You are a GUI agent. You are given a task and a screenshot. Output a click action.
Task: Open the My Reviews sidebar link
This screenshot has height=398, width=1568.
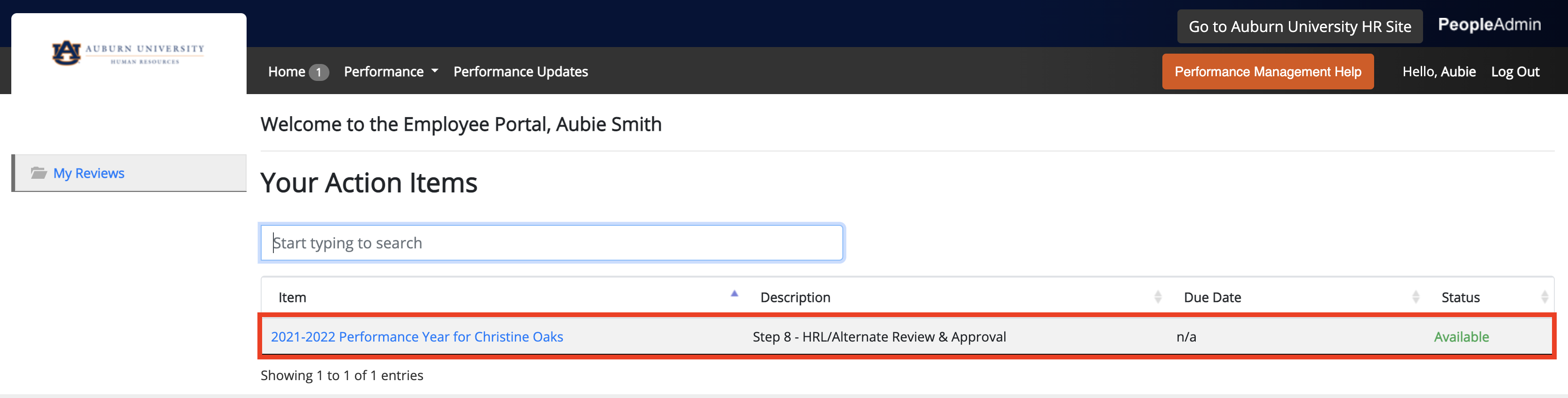point(89,174)
